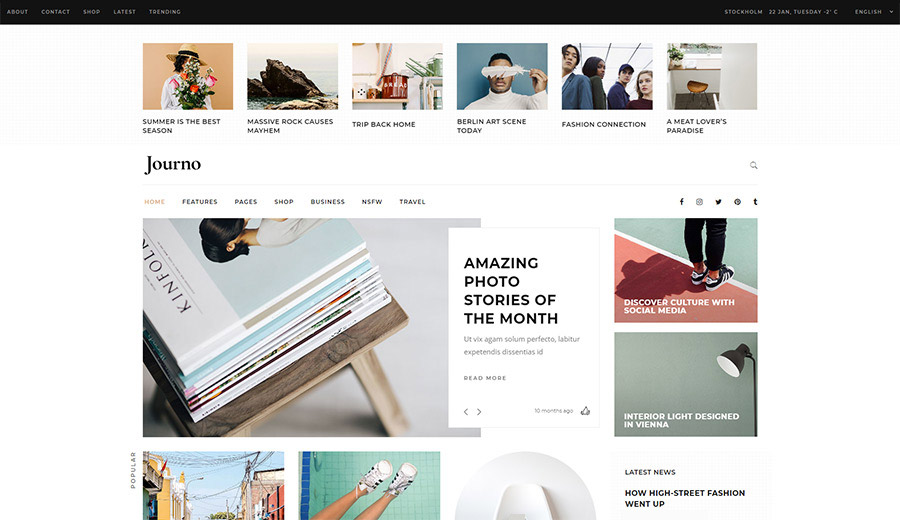Image resolution: width=900 pixels, height=520 pixels.
Task: Visit the Facebook social icon
Action: 681,201
